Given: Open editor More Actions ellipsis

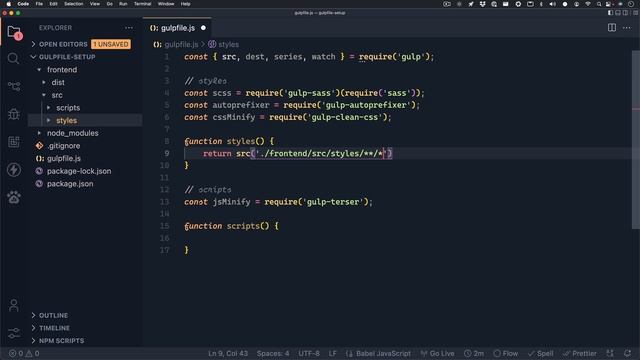Looking at the screenshot, I should [627, 28].
